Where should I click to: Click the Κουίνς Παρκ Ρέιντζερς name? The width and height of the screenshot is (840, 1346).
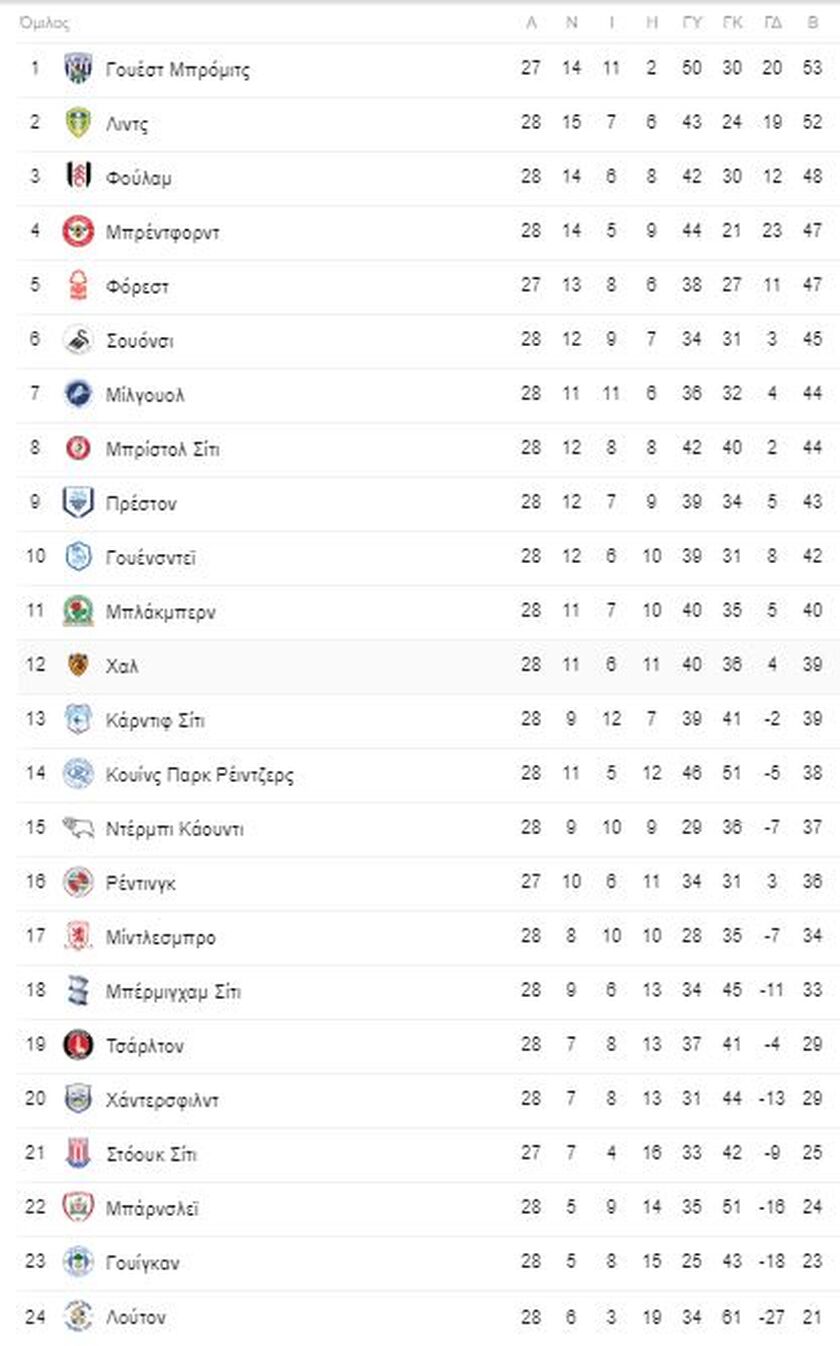coord(200,775)
